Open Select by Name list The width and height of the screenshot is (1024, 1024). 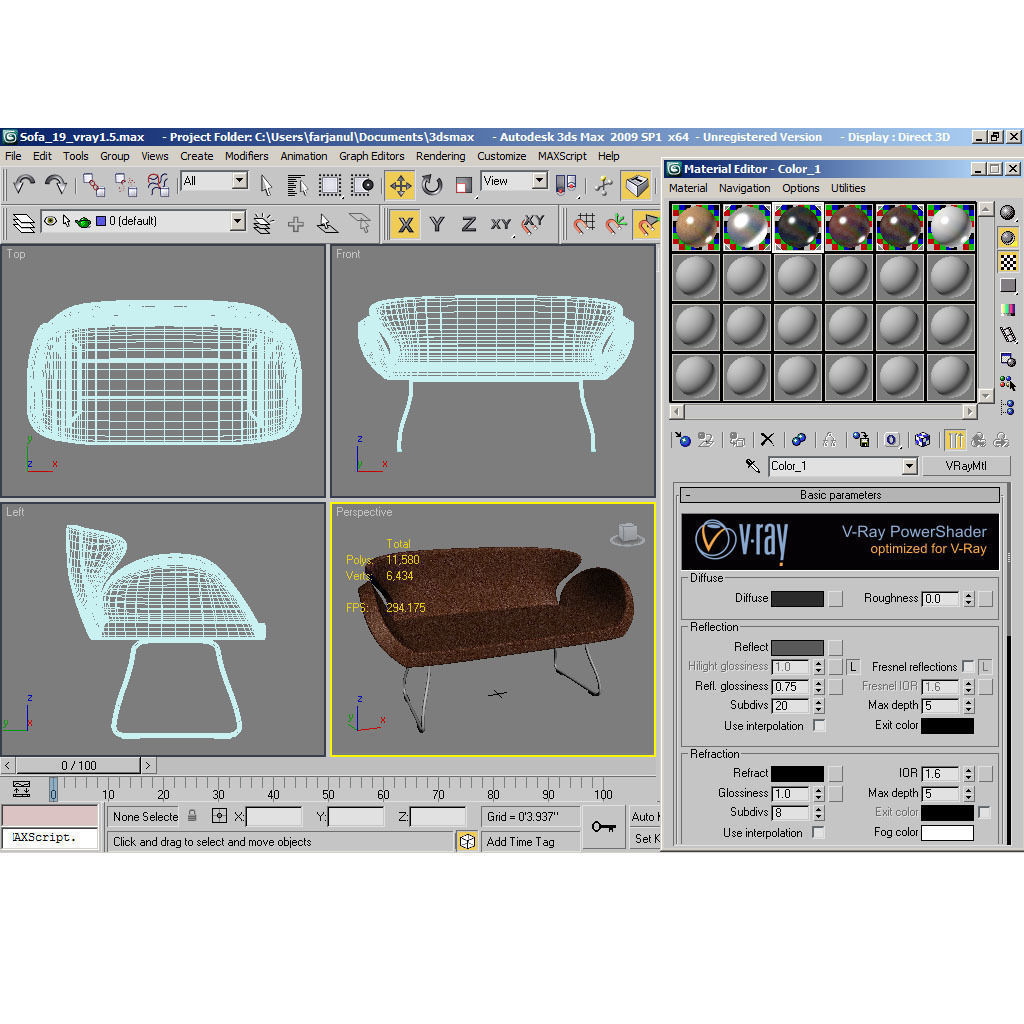tap(298, 185)
